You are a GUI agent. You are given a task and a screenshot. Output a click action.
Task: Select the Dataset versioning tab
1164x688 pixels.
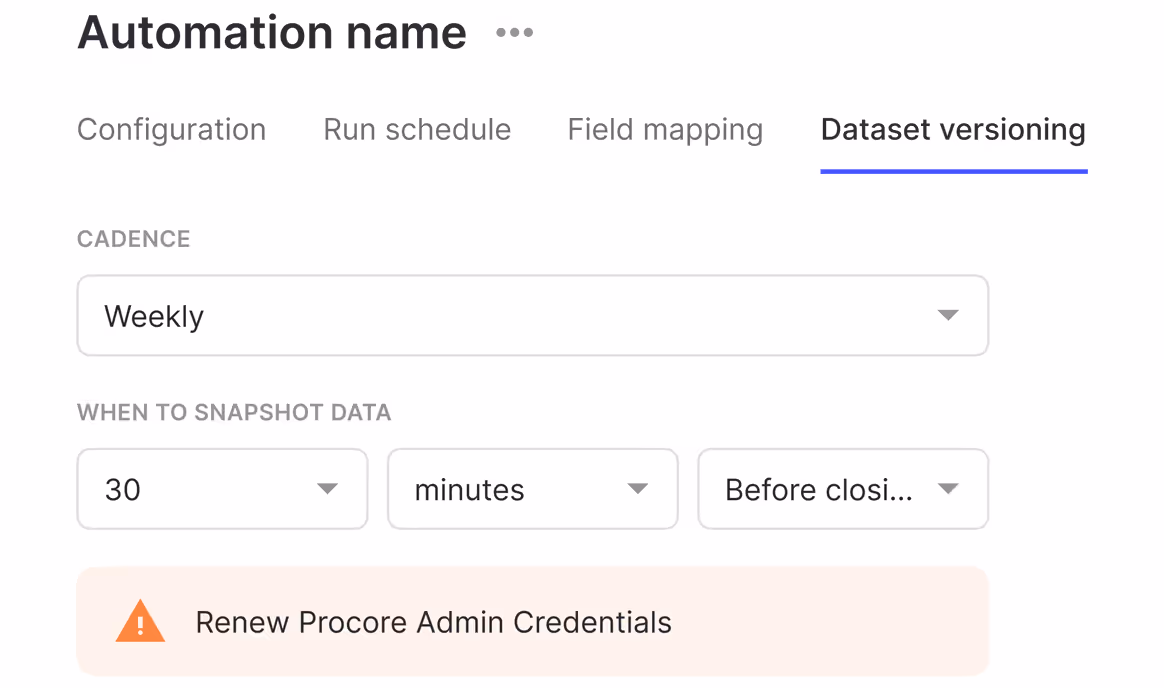[x=952, y=130]
